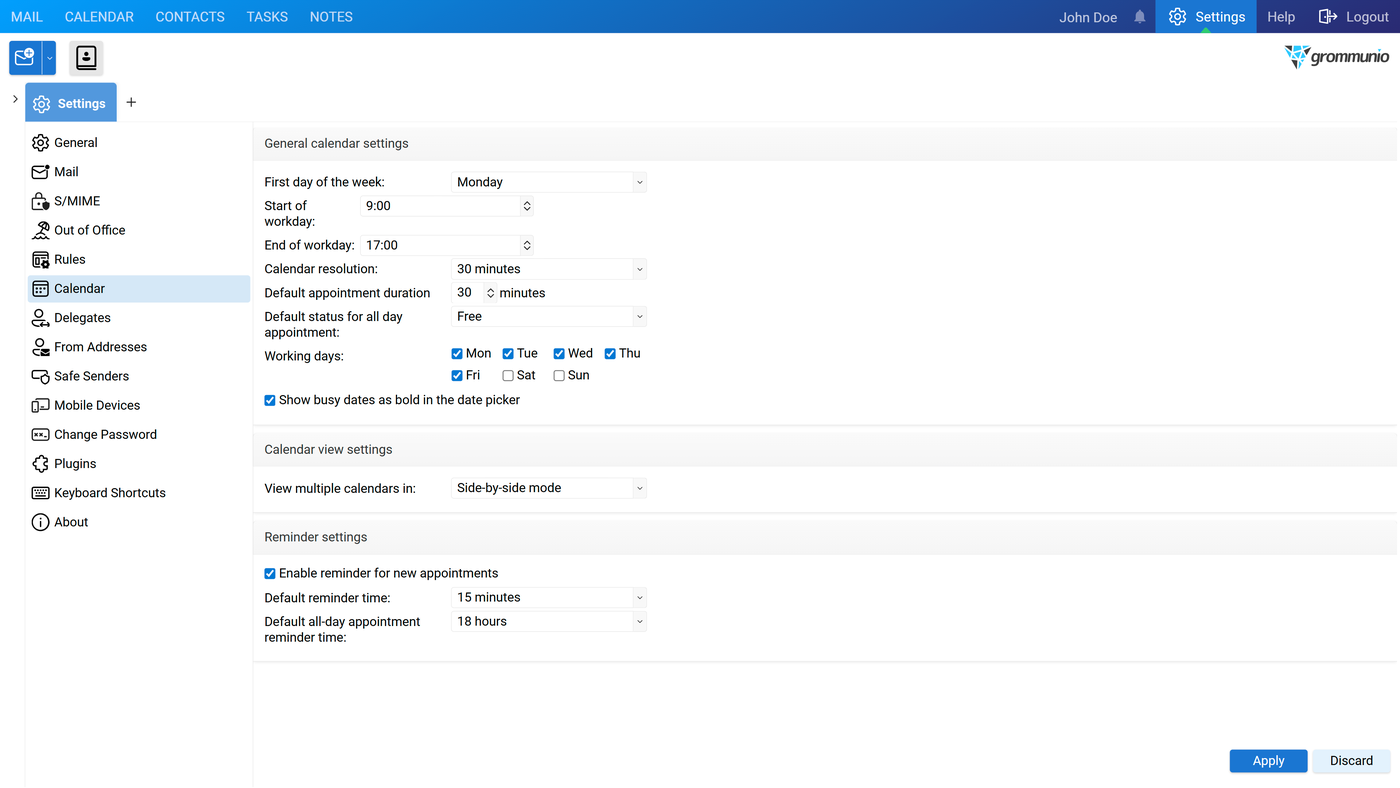This screenshot has width=1400, height=788.
Task: Click the Mail envelope icon in sidebar
Action: click(x=40, y=172)
